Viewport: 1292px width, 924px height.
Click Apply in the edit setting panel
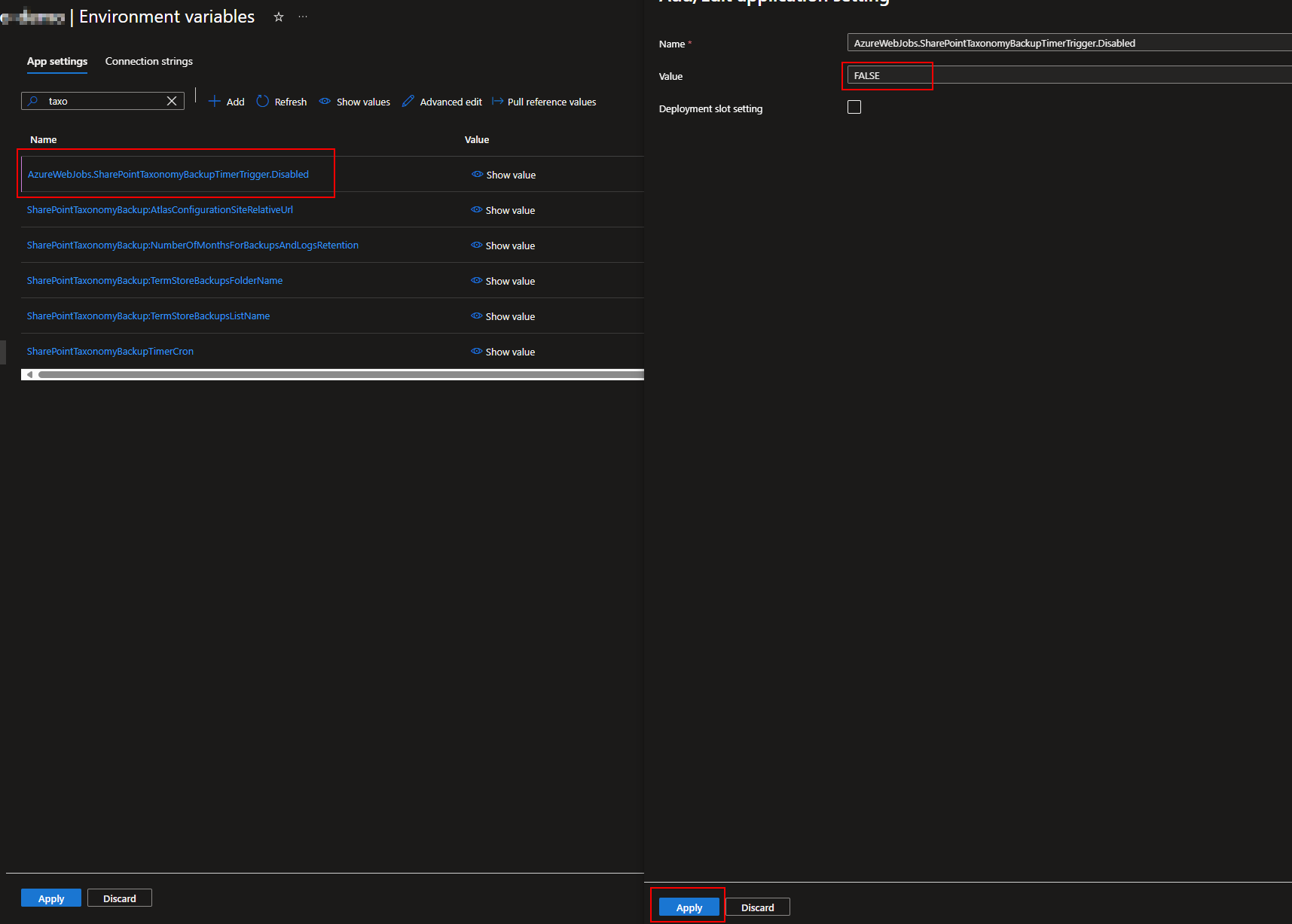tap(689, 907)
